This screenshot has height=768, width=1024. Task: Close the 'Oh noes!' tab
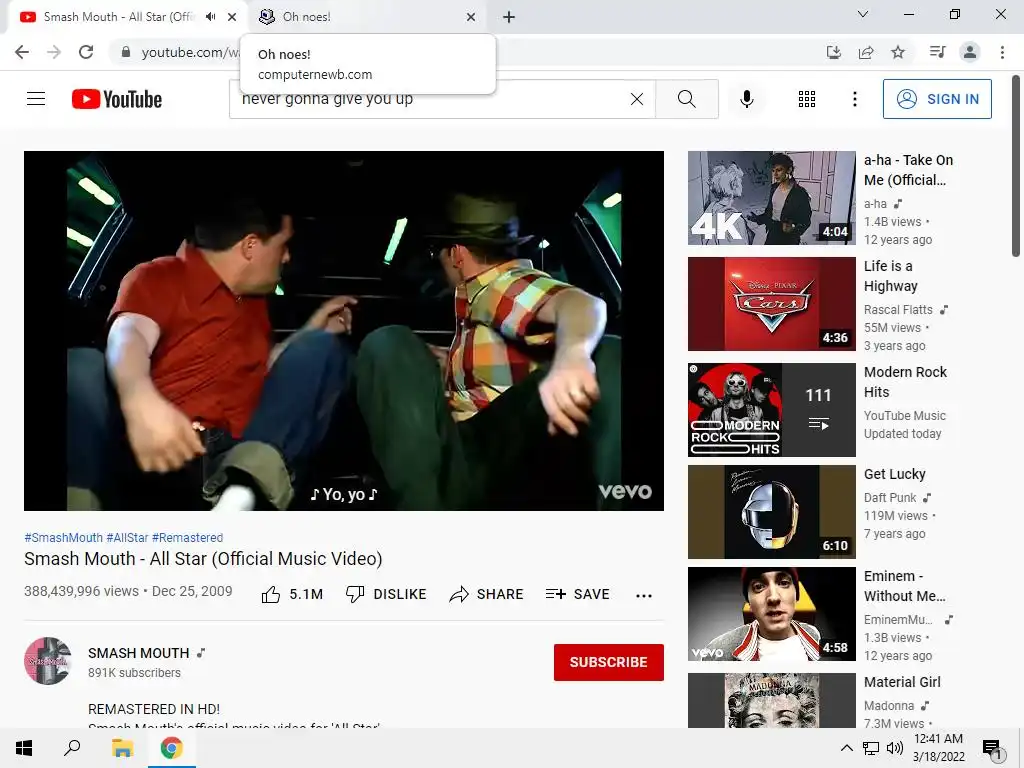471,17
